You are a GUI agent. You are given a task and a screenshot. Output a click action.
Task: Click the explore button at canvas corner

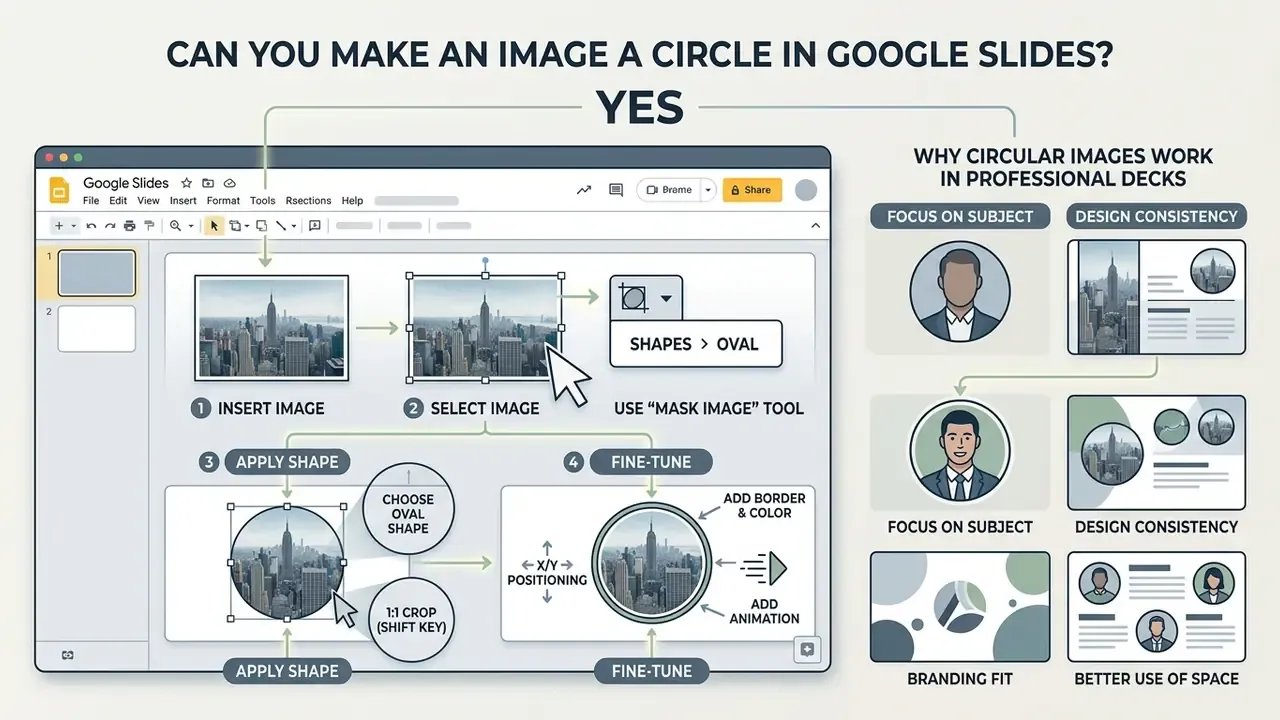pos(807,649)
